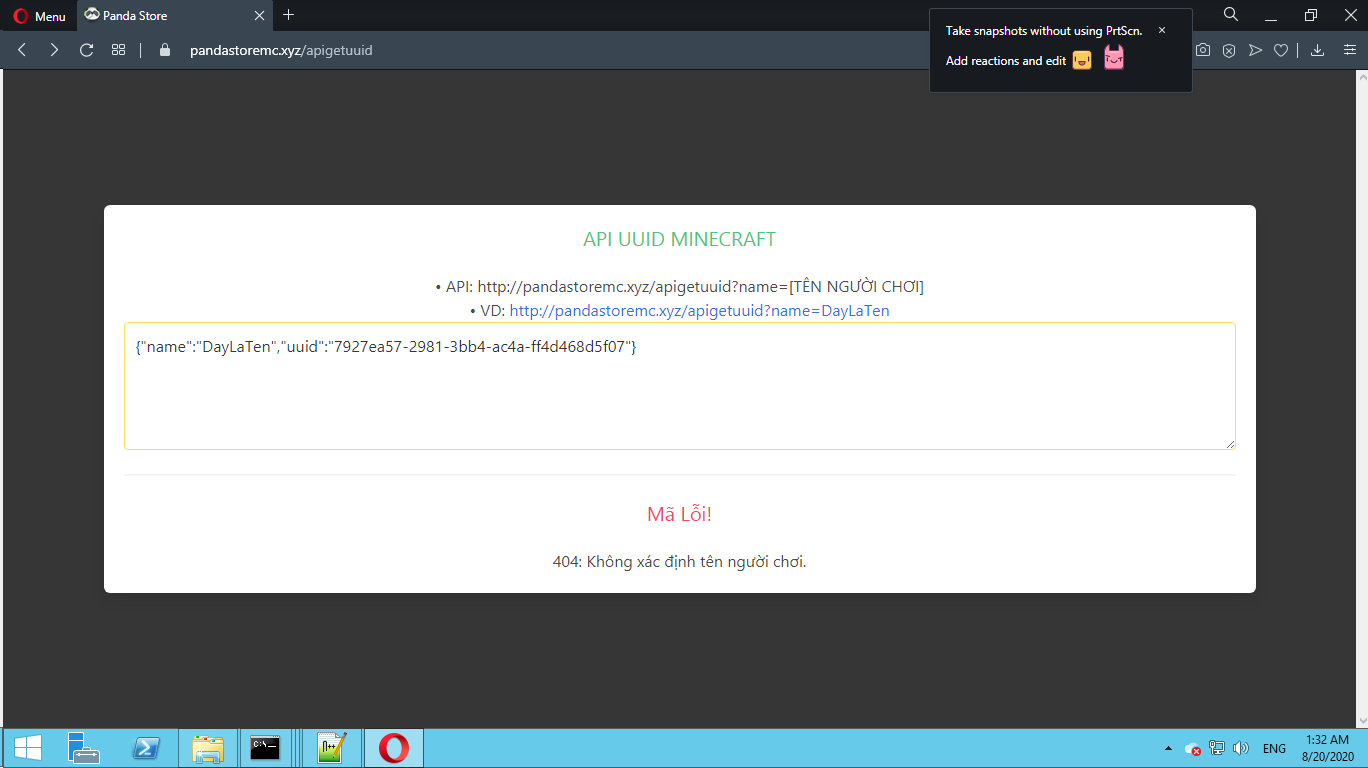
Task: Click the 'Mã Lỗi!' error heading
Action: [680, 514]
